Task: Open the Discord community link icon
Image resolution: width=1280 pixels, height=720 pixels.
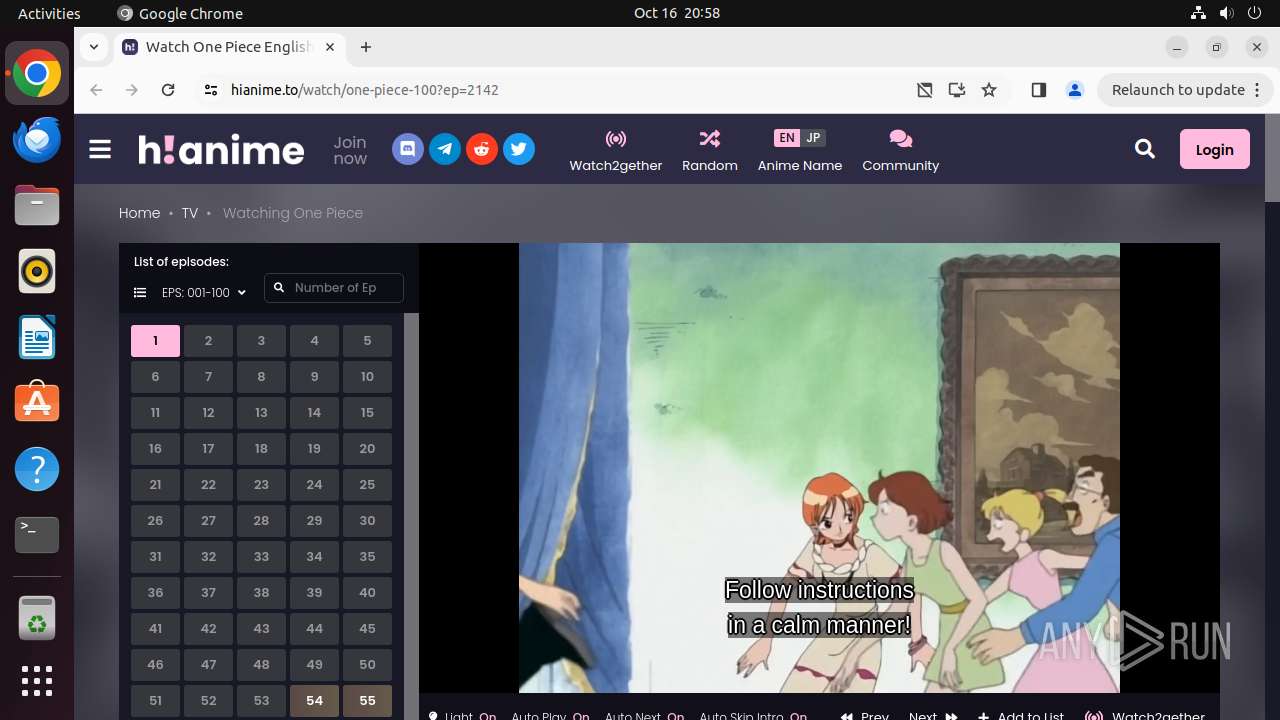Action: [408, 150]
